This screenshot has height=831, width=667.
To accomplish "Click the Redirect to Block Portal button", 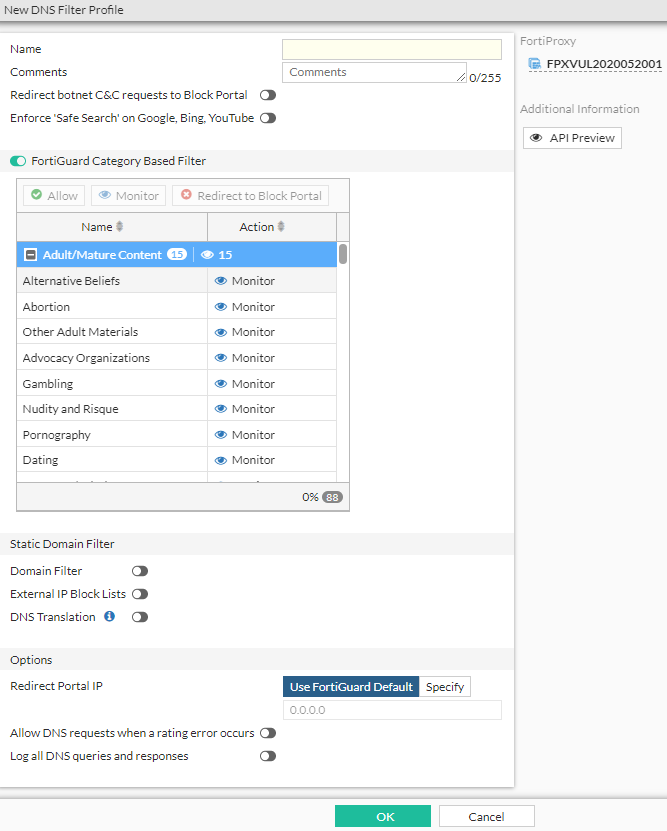I will point(251,196).
